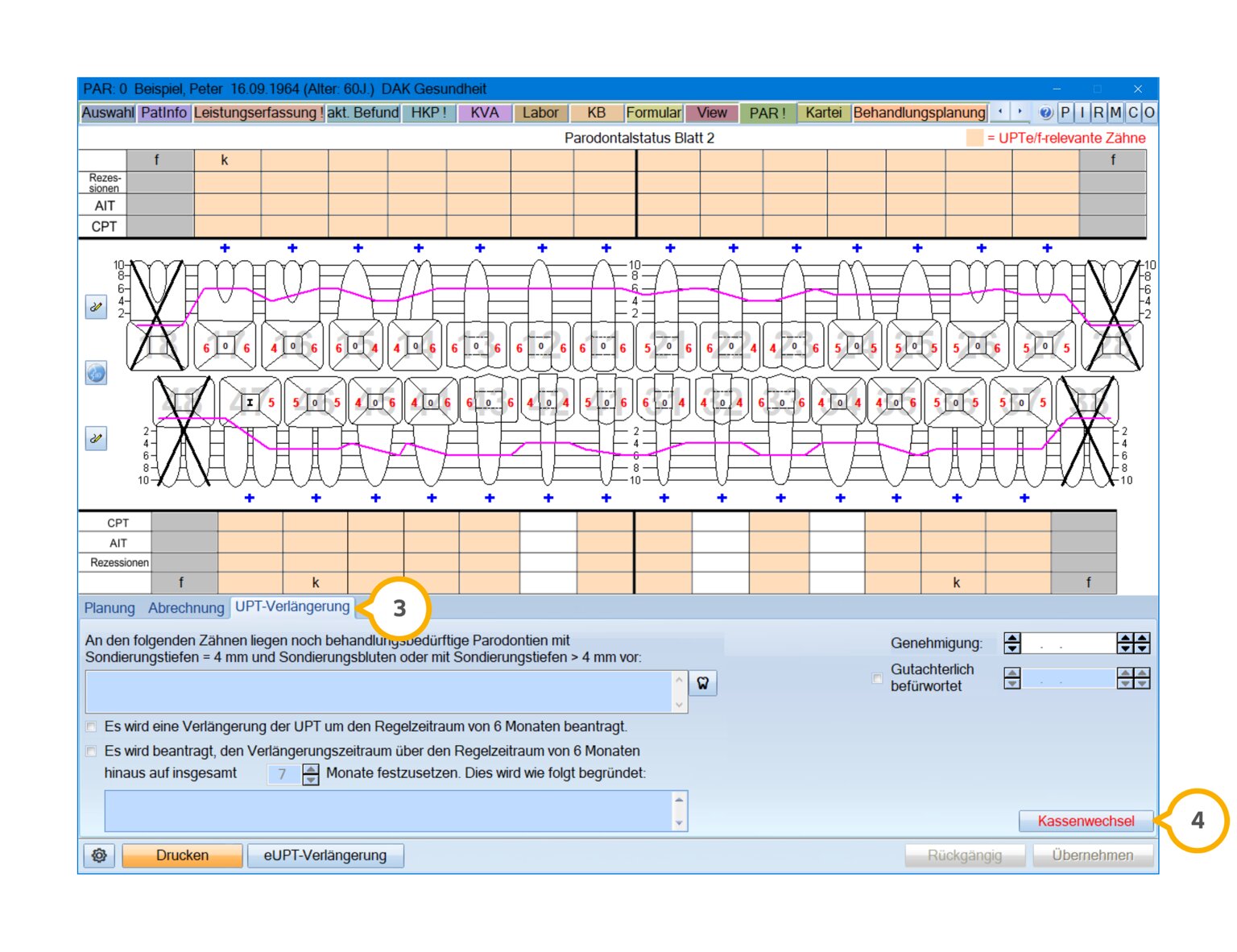The width and height of the screenshot is (1237, 952).
Task: Open the Leistungserfassung menu tab
Action: click(x=258, y=113)
